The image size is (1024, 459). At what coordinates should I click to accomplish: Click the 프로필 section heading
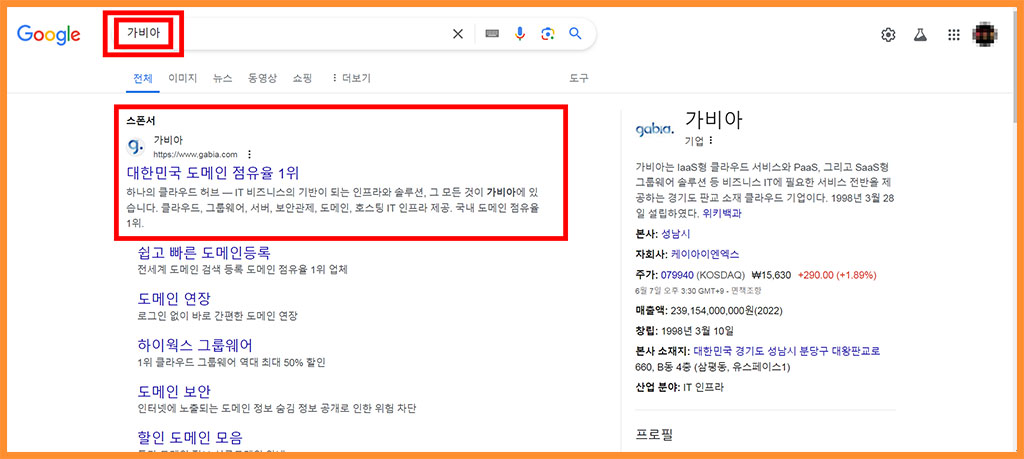click(654, 434)
